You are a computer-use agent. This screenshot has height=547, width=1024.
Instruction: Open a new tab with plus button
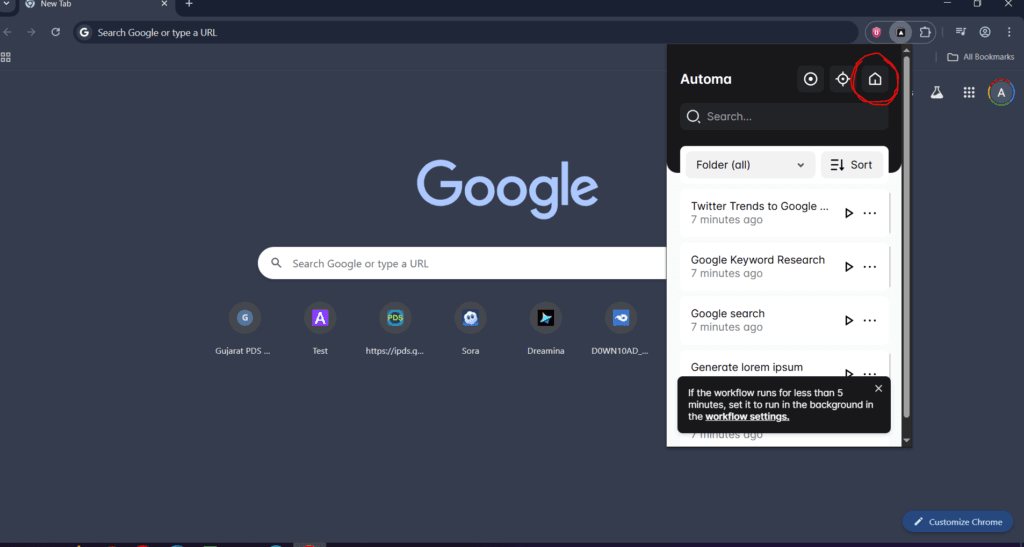pos(189,5)
